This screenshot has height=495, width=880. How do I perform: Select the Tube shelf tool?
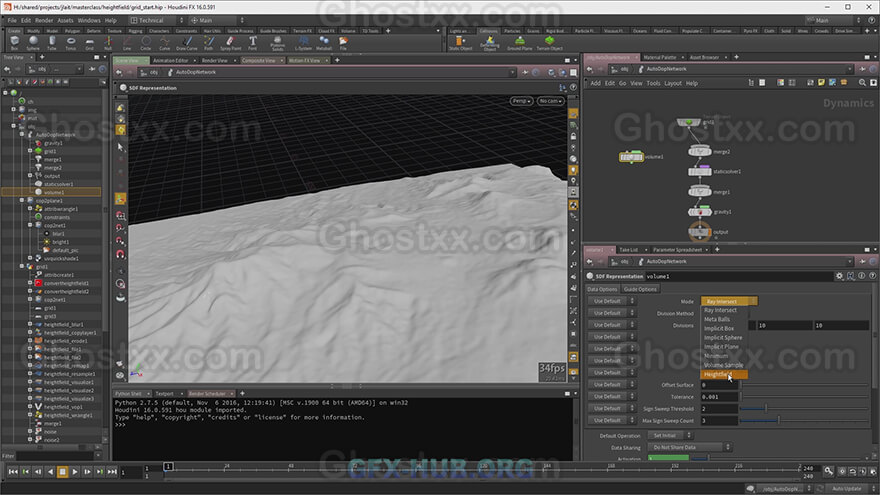pos(52,43)
